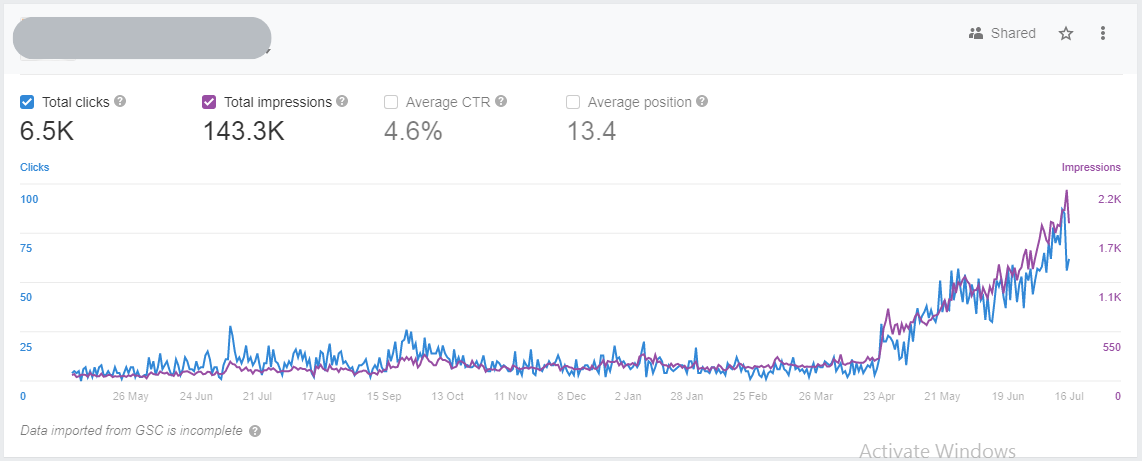1142x461 pixels.
Task: Click the 24 Jun date label
Action: 196,396
